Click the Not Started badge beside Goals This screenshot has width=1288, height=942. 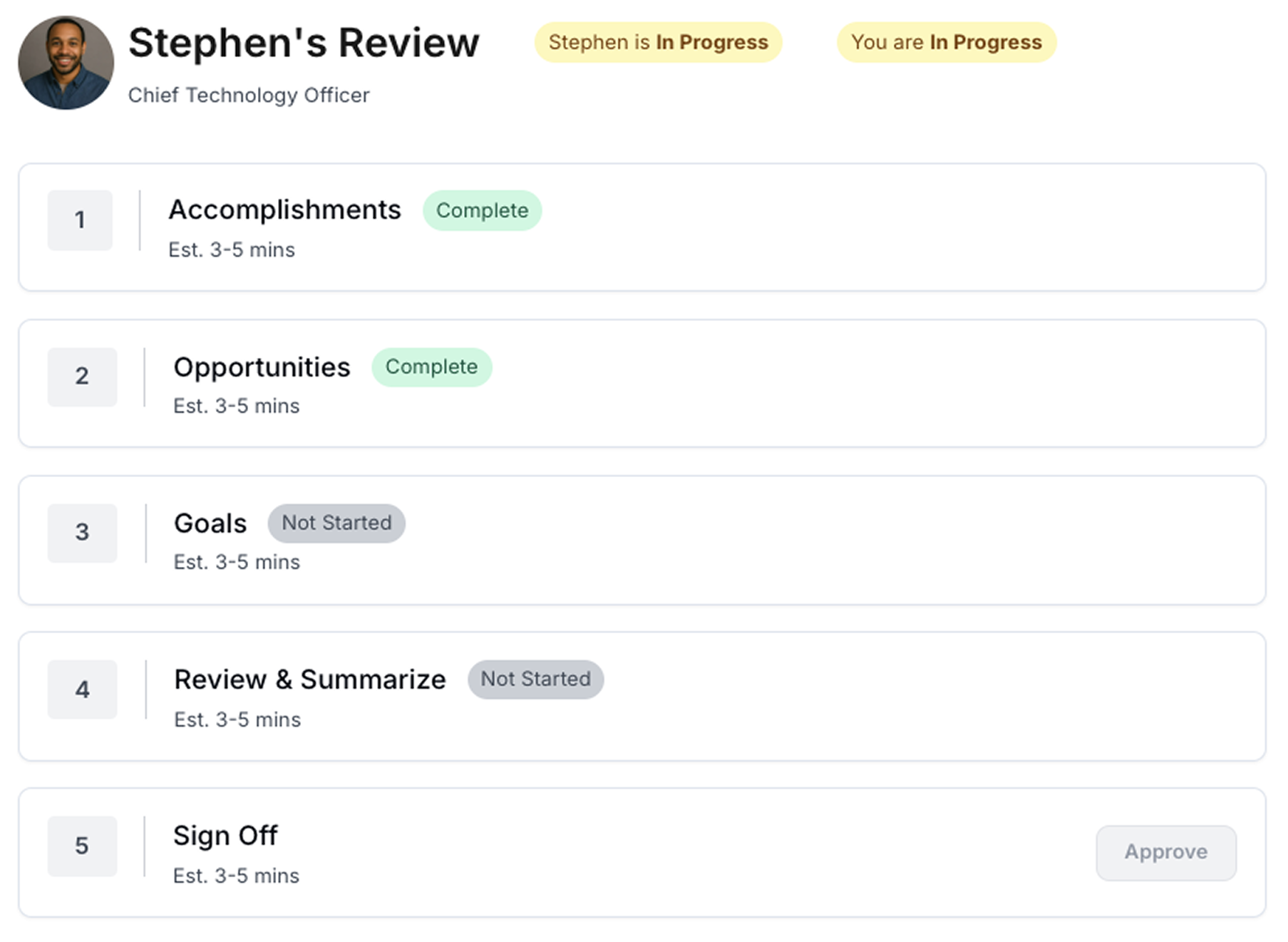pos(336,523)
